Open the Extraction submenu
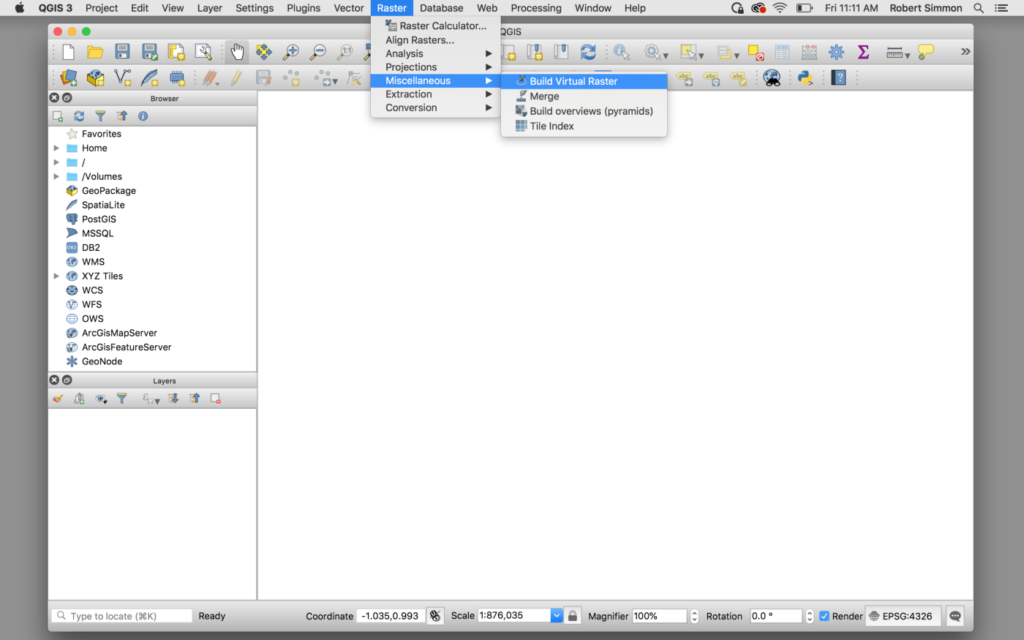This screenshot has width=1024, height=640. point(436,94)
